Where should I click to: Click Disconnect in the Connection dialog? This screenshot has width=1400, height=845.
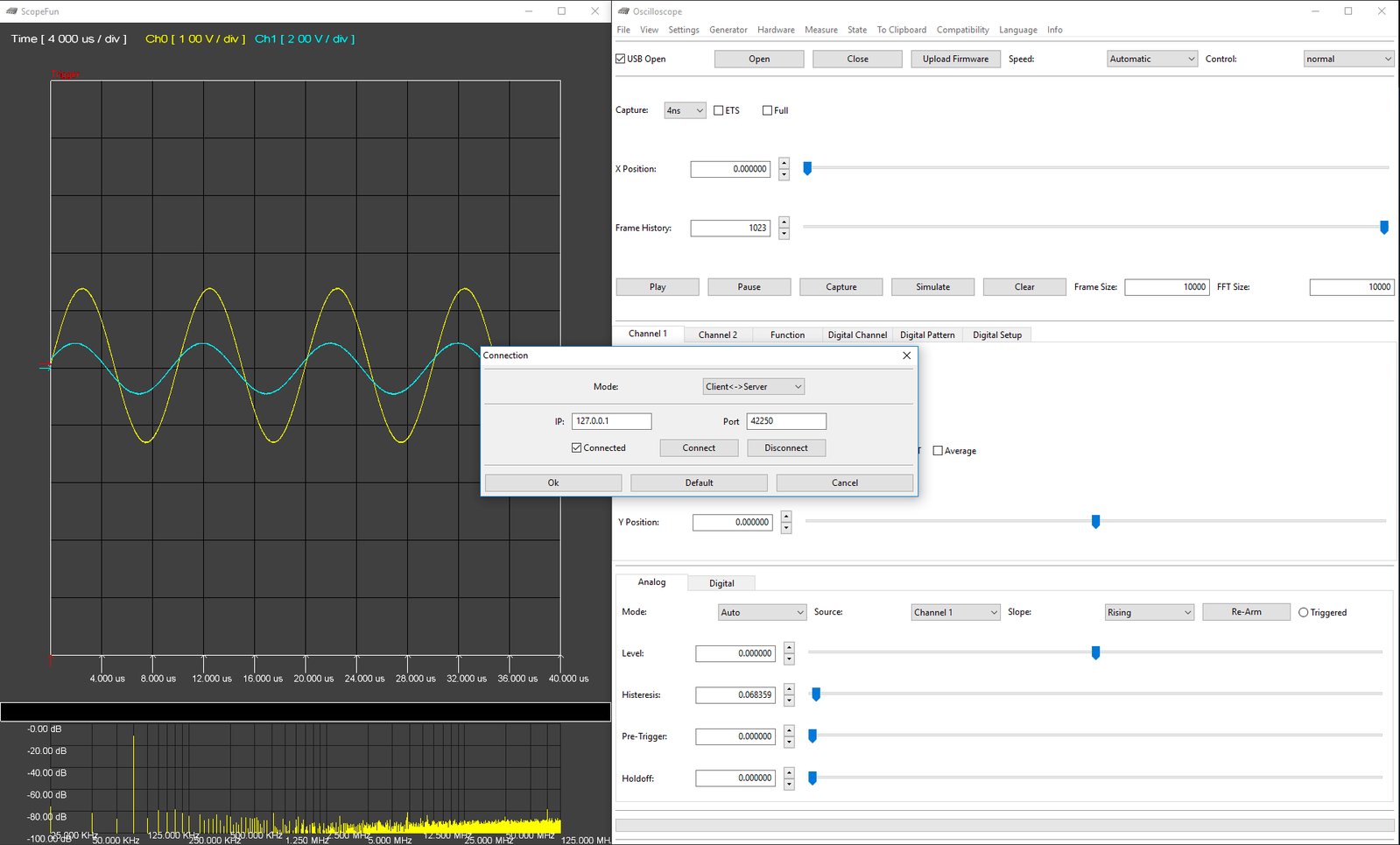(x=786, y=447)
